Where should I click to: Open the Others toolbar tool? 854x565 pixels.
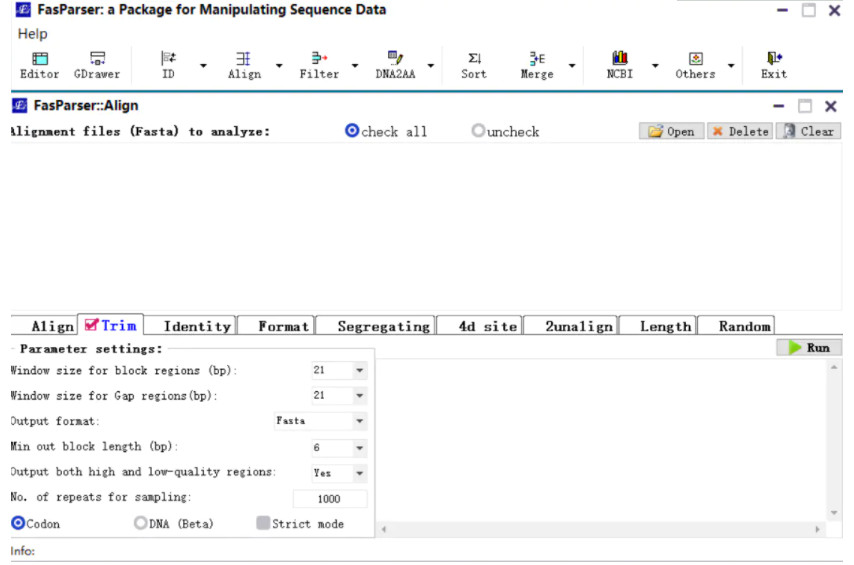696,65
